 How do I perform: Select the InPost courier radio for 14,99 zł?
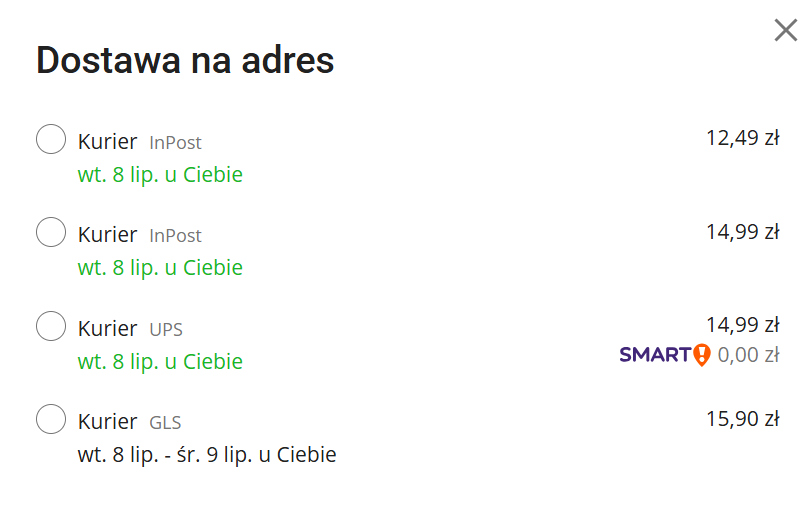pos(51,232)
